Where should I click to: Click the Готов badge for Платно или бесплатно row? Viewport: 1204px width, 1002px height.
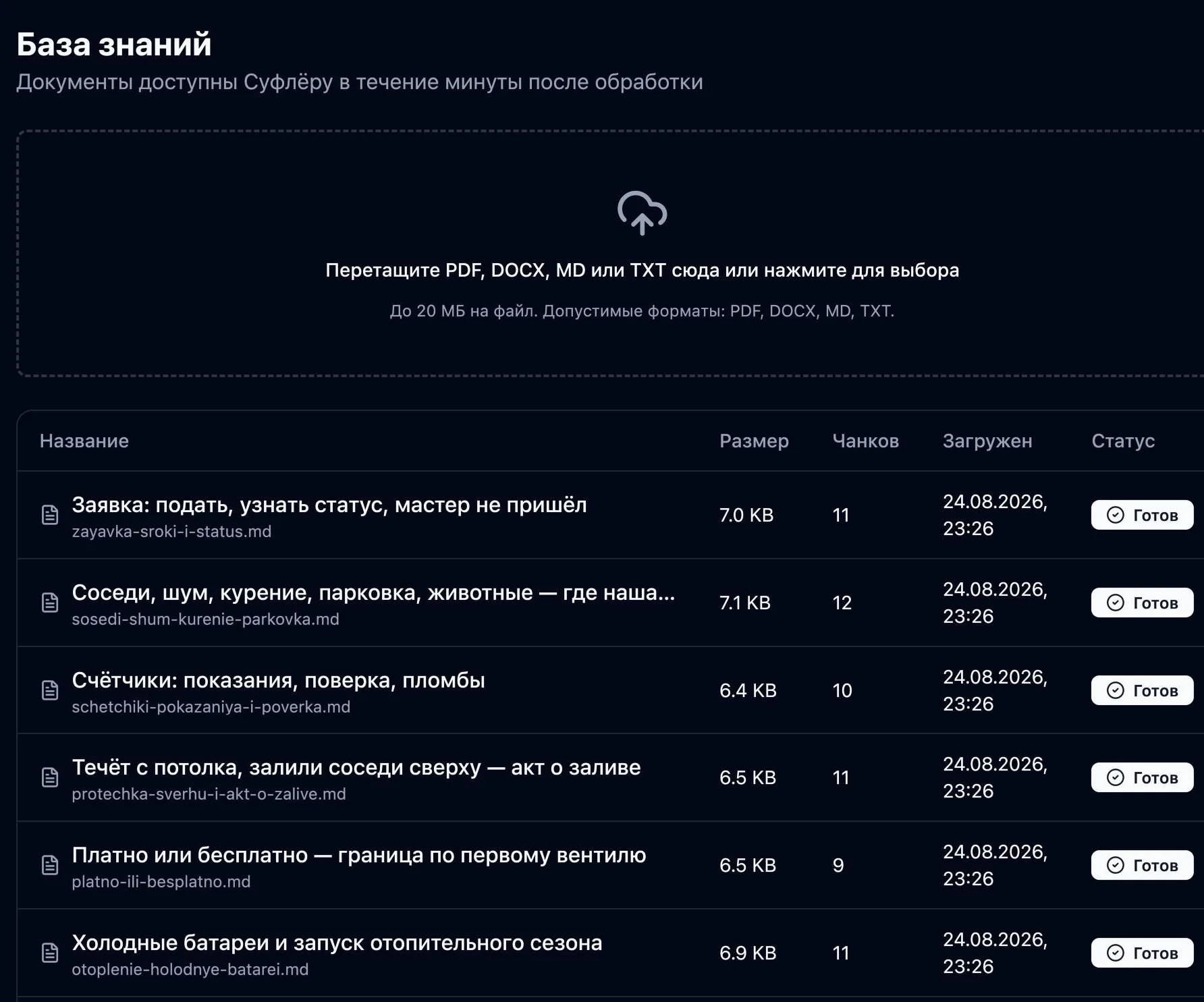point(1142,865)
